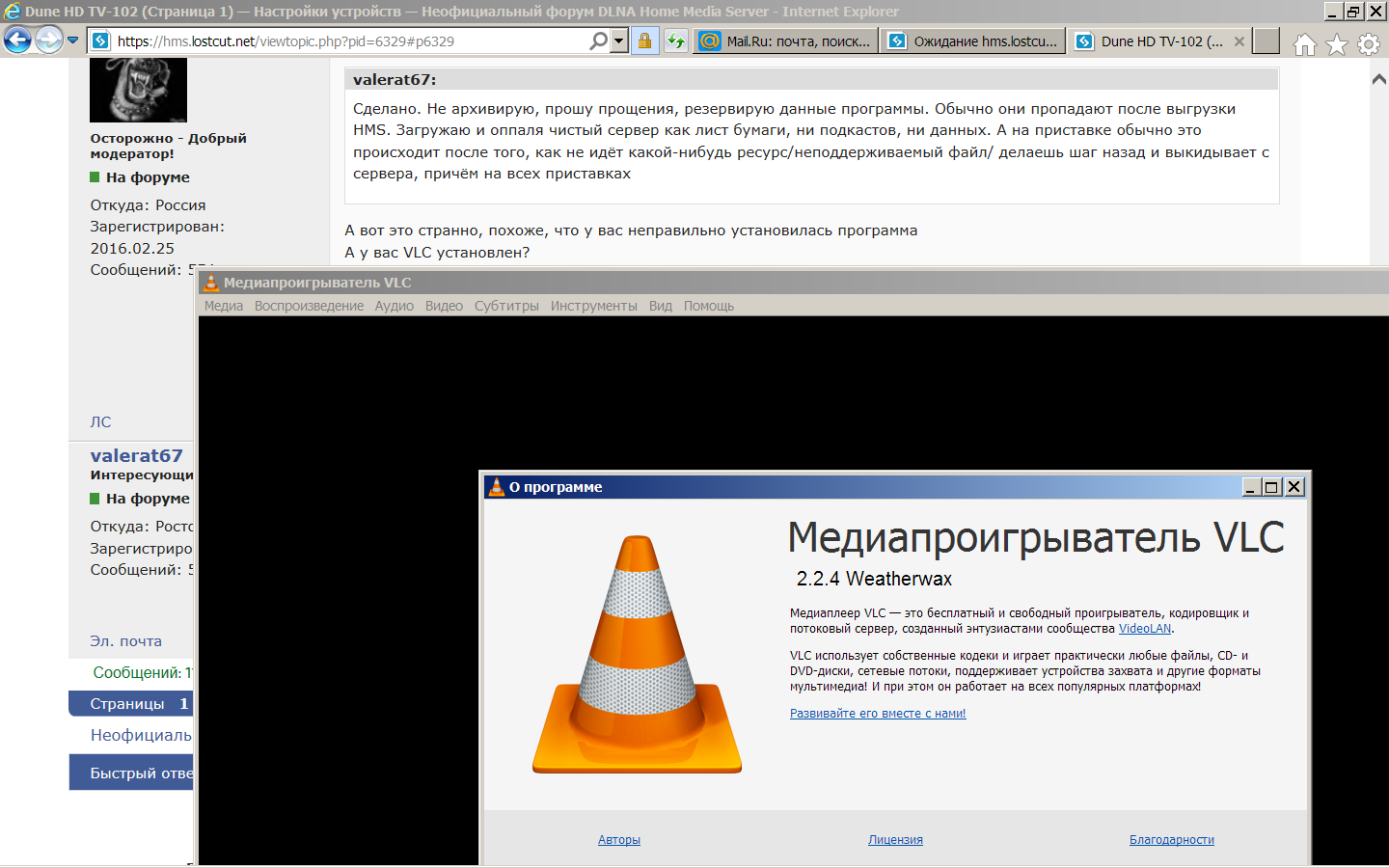Screen dimensions: 1389x868
Task: Open the Инструменты menu in VLC
Action: pyautogui.click(x=593, y=306)
